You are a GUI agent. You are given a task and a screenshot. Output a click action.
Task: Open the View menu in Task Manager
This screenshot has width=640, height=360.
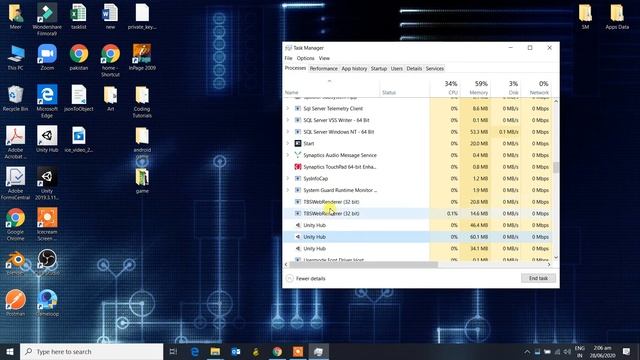[x=324, y=58]
